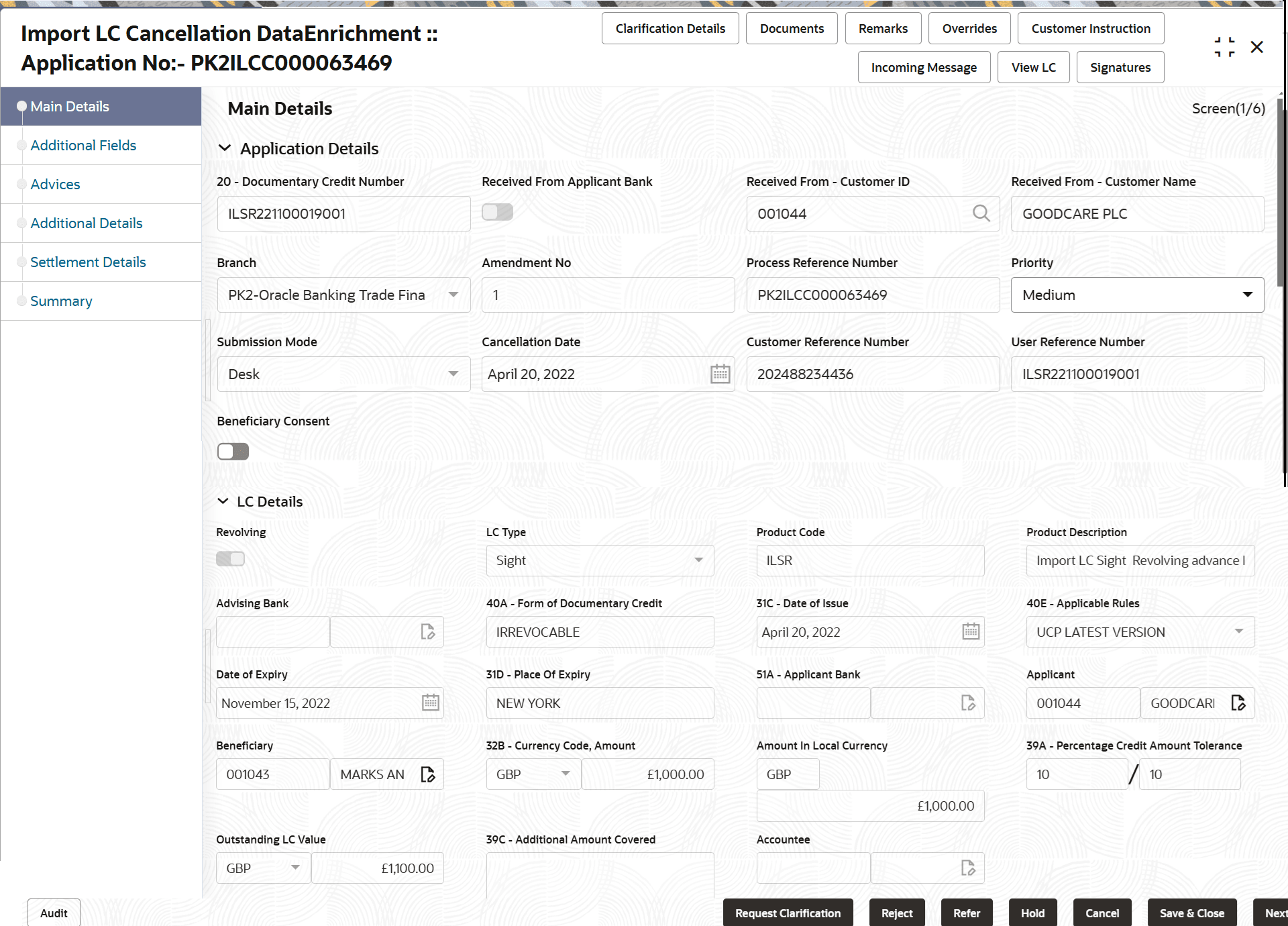The image size is (1288, 926).
Task: Open the 31C Date of Issue calendar
Action: tap(971, 631)
